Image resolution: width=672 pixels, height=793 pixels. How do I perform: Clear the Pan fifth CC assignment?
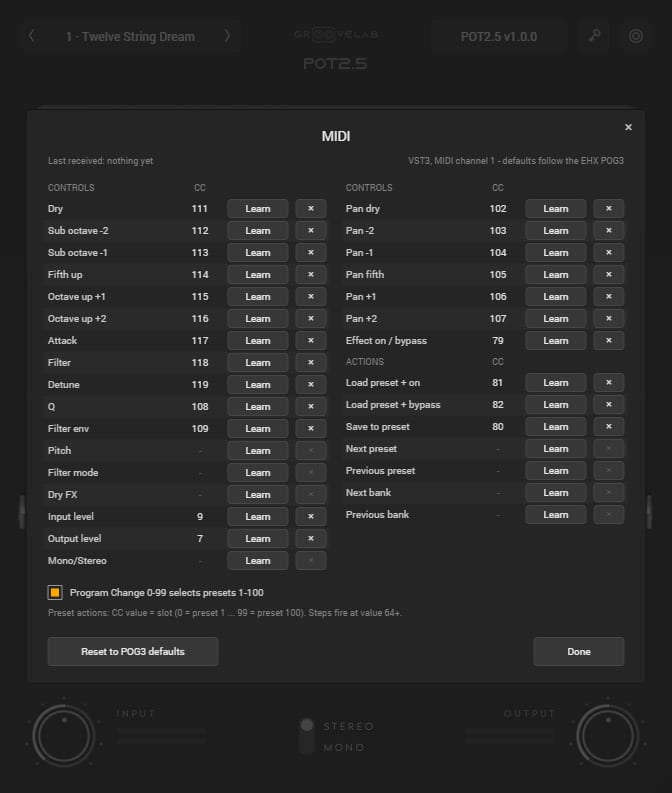609,275
